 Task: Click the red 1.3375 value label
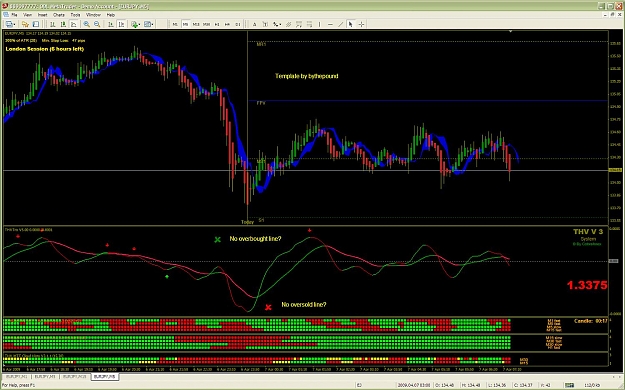(x=587, y=285)
